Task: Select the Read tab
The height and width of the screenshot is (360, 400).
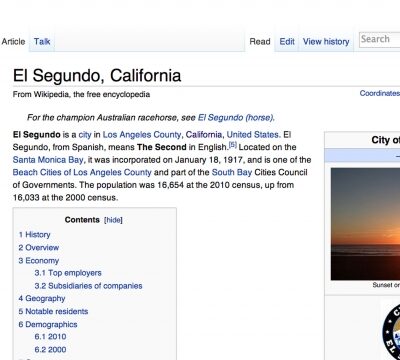Action: pos(260,42)
